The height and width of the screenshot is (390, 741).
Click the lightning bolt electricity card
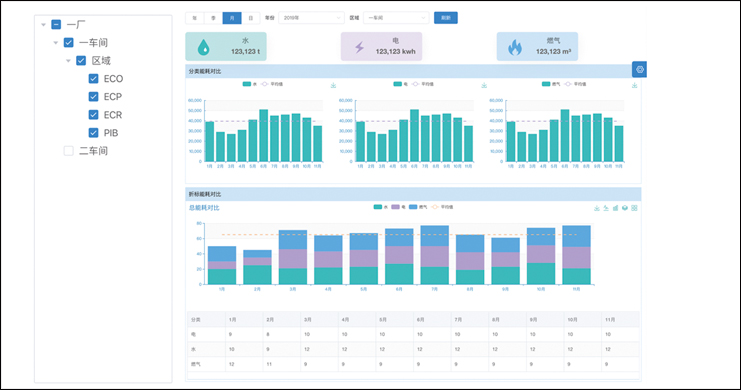tap(381, 46)
